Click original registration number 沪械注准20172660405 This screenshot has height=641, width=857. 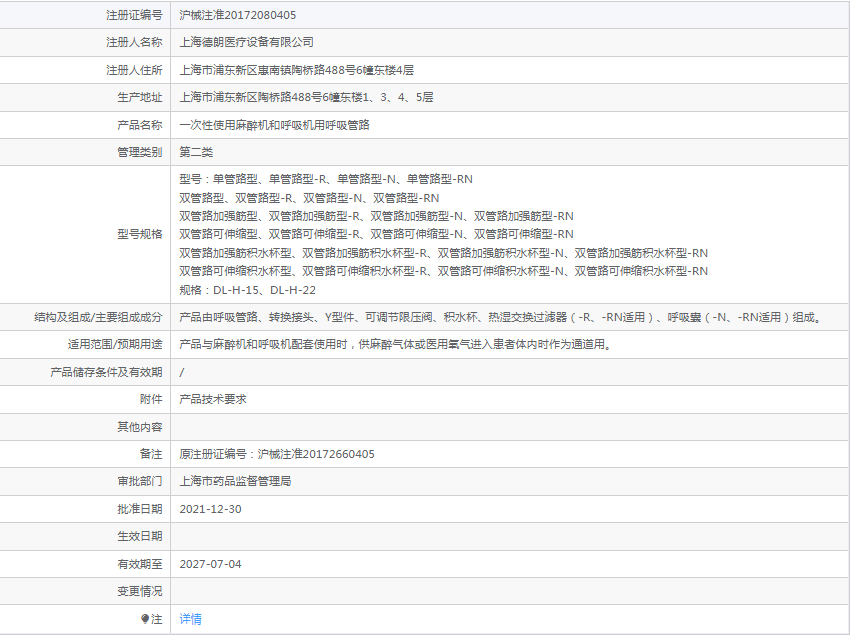coord(277,454)
